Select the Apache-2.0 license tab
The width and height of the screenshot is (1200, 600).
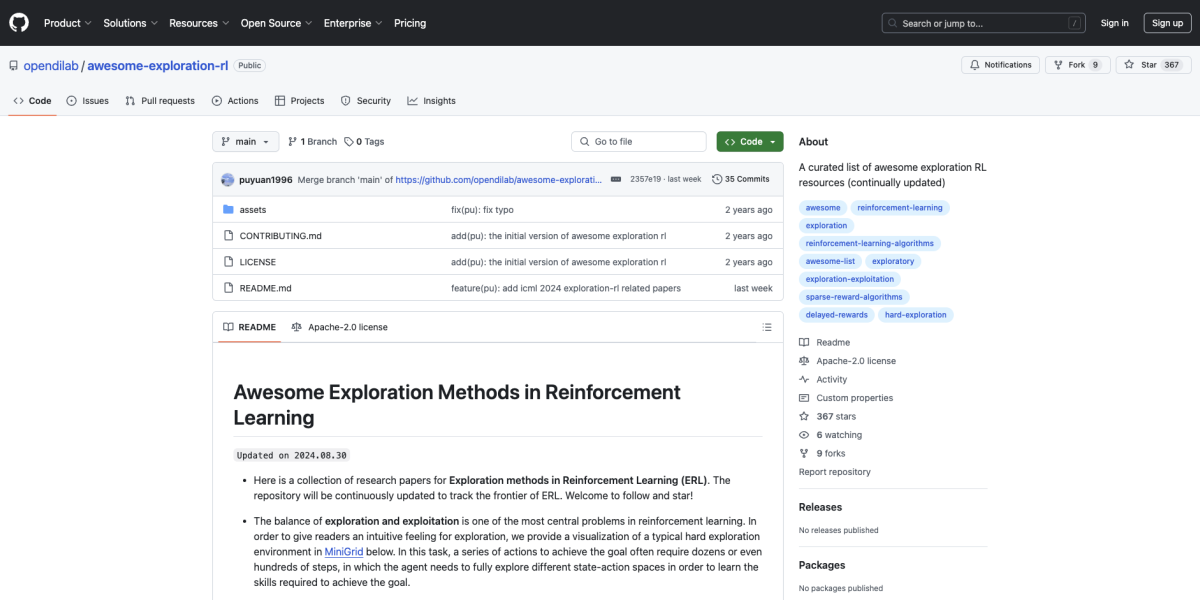[339, 327]
